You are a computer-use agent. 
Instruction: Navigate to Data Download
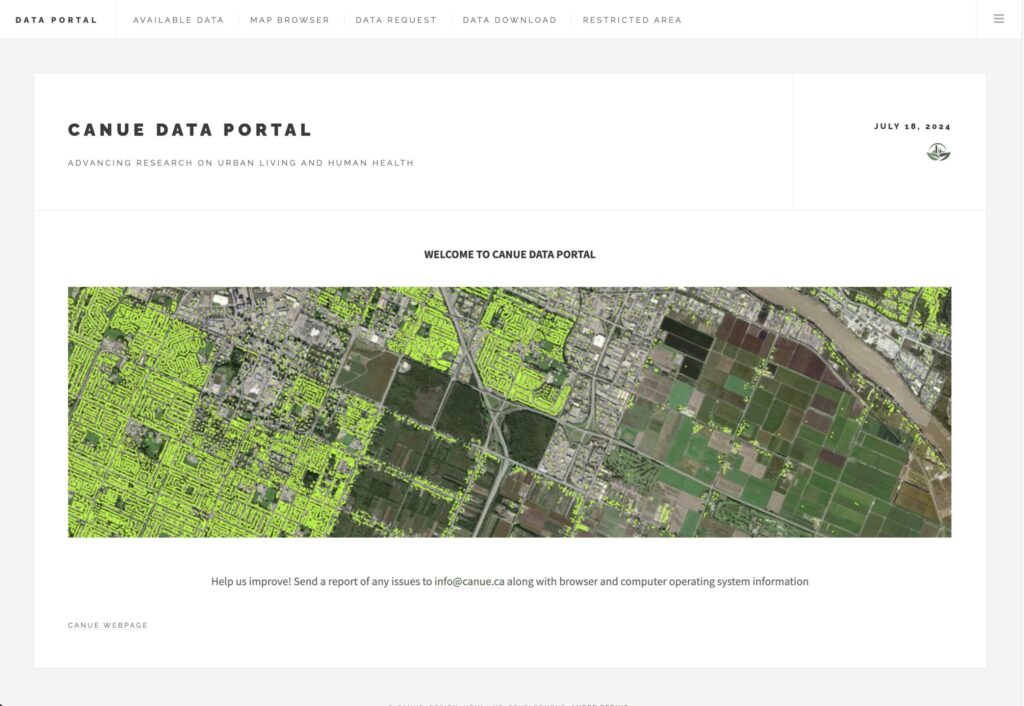[x=509, y=20]
